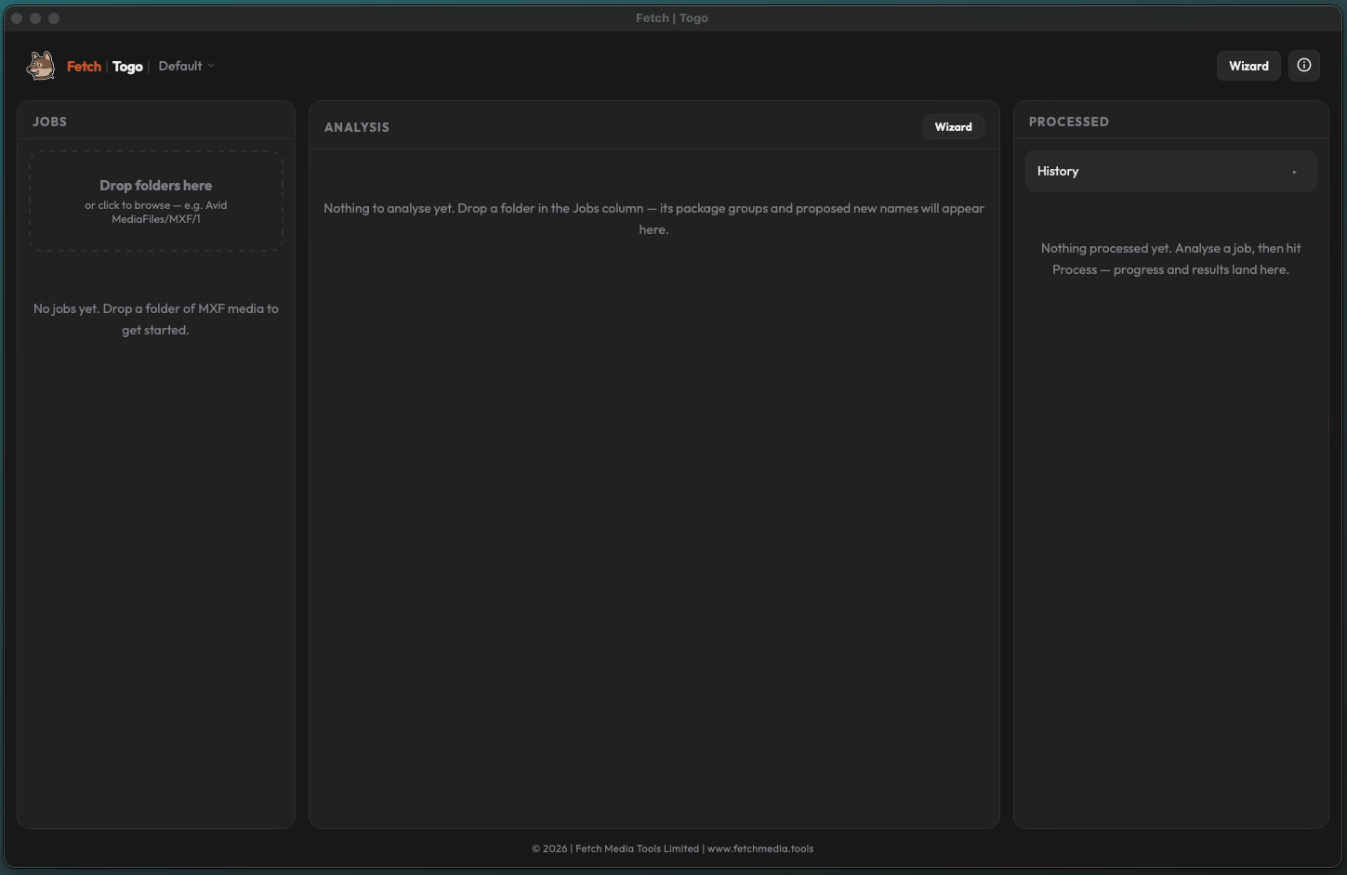Click the 'No jobs yet' message

[156, 319]
